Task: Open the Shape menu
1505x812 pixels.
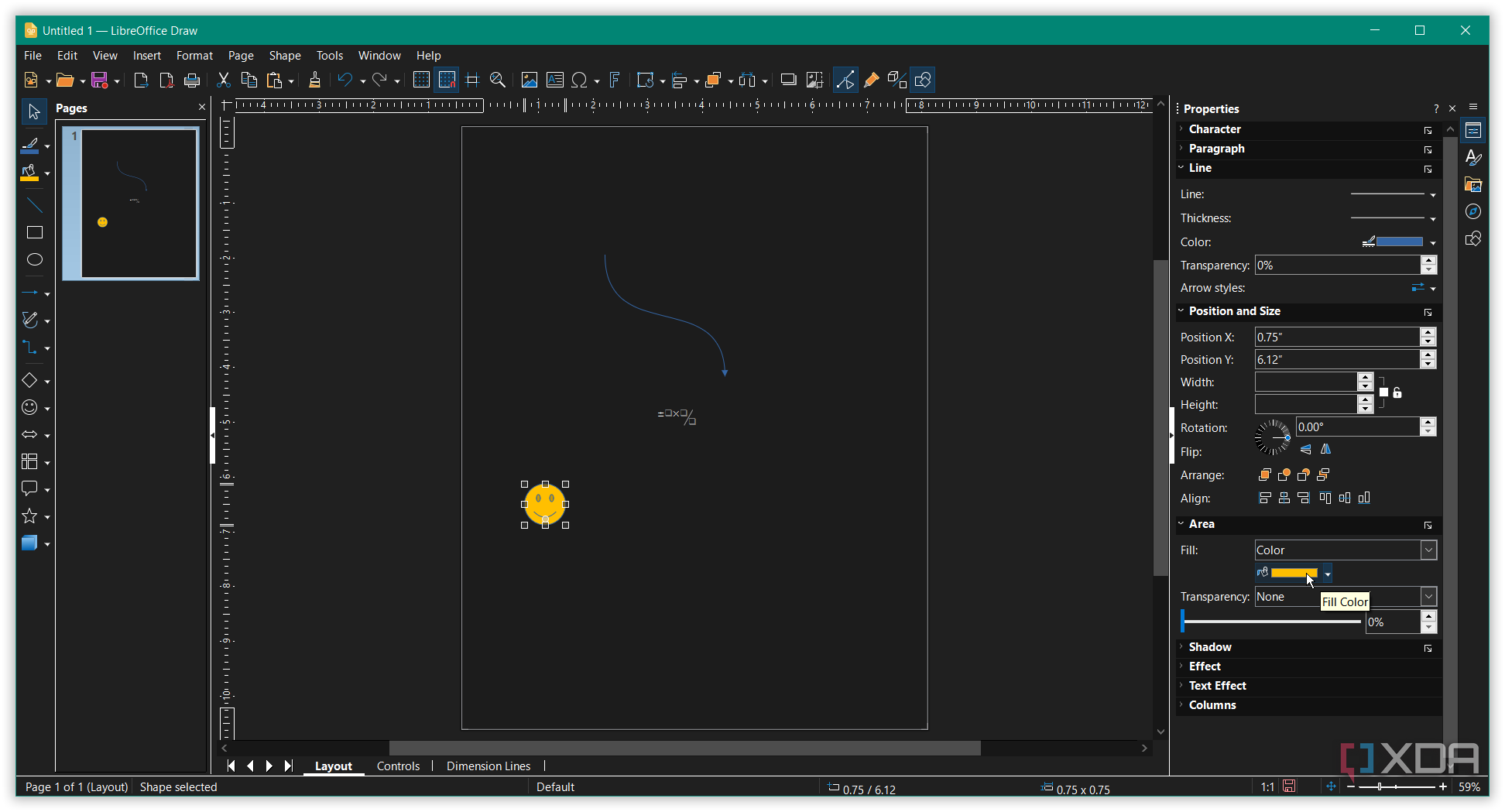Action: tap(284, 56)
